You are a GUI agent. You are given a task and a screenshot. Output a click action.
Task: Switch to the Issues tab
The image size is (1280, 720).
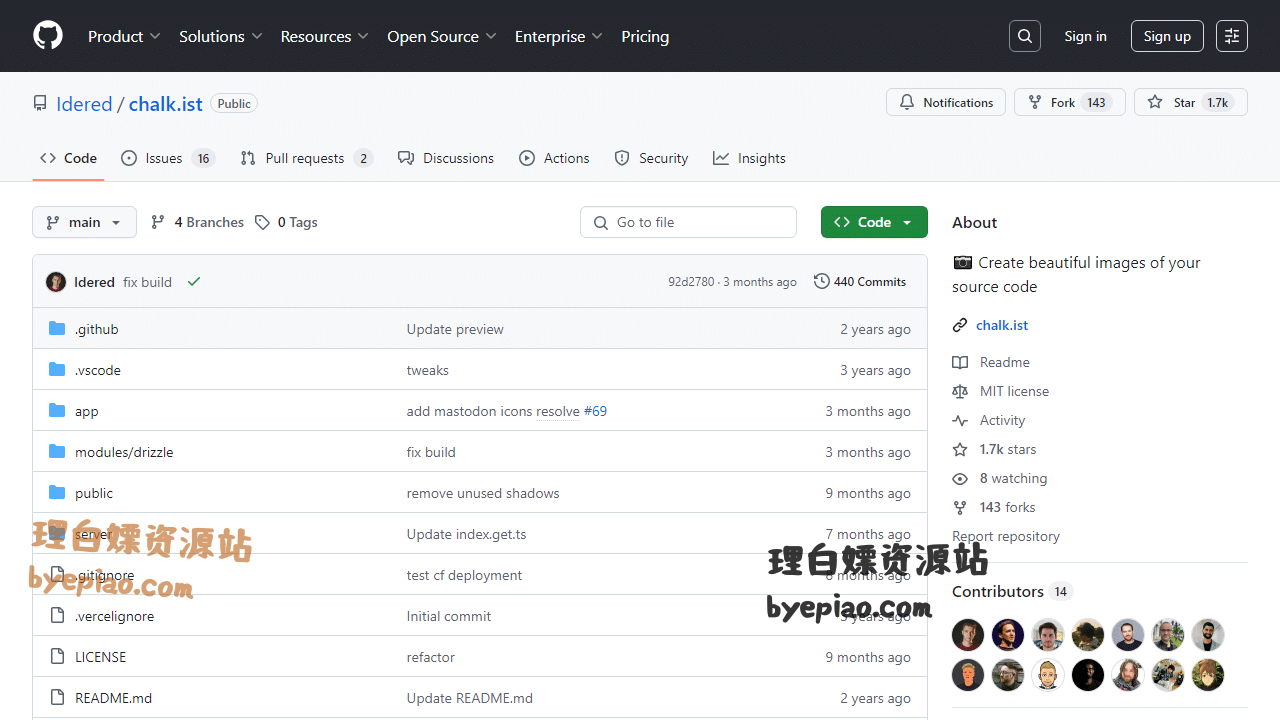[x=168, y=158]
